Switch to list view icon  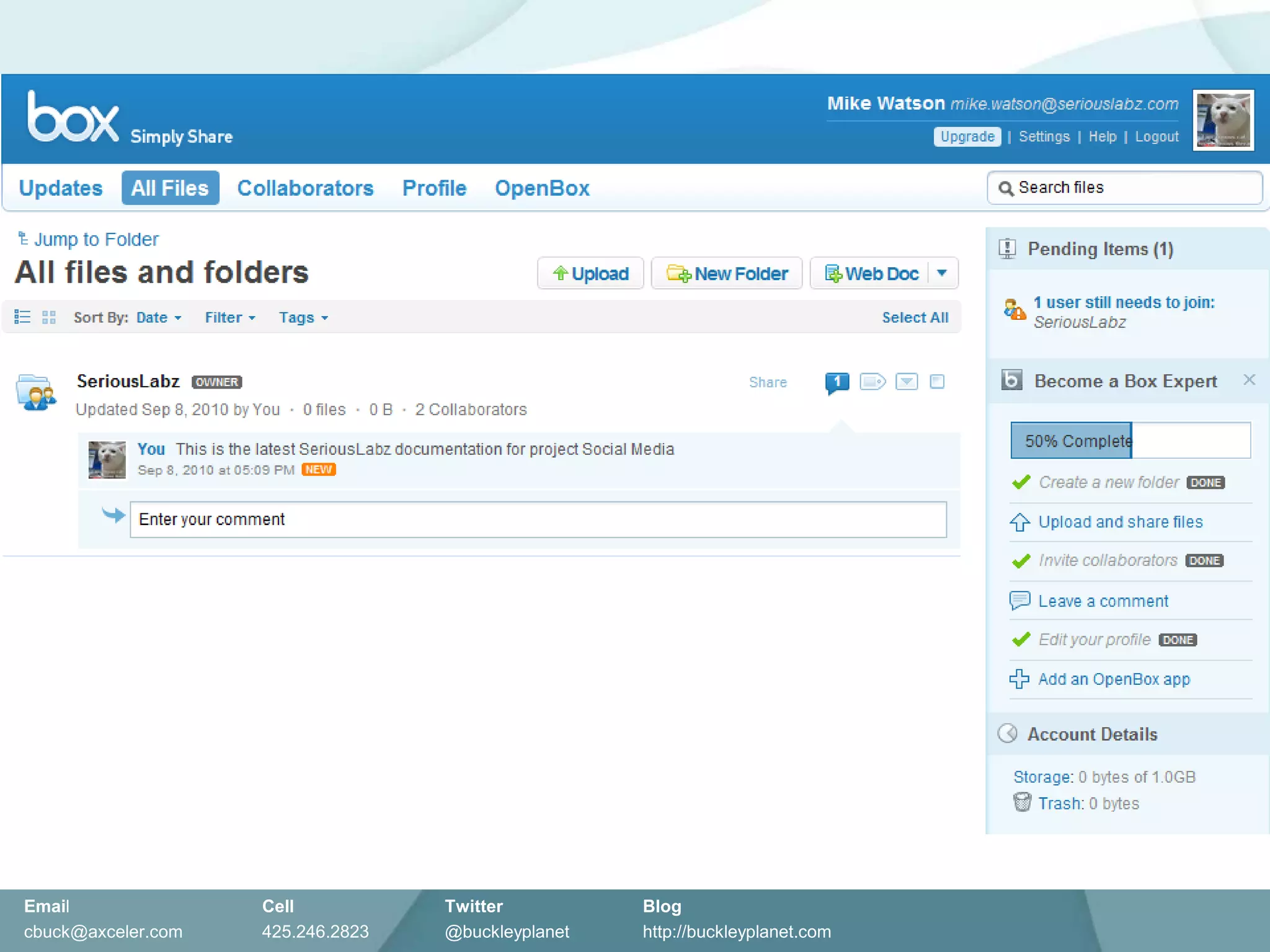[x=22, y=317]
